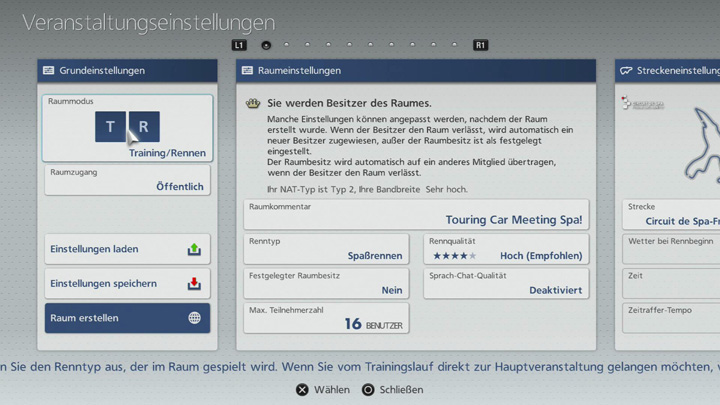This screenshot has width=720, height=405.
Task: Click the Grundeinstellungen panel header icon
Action: click(x=48, y=71)
